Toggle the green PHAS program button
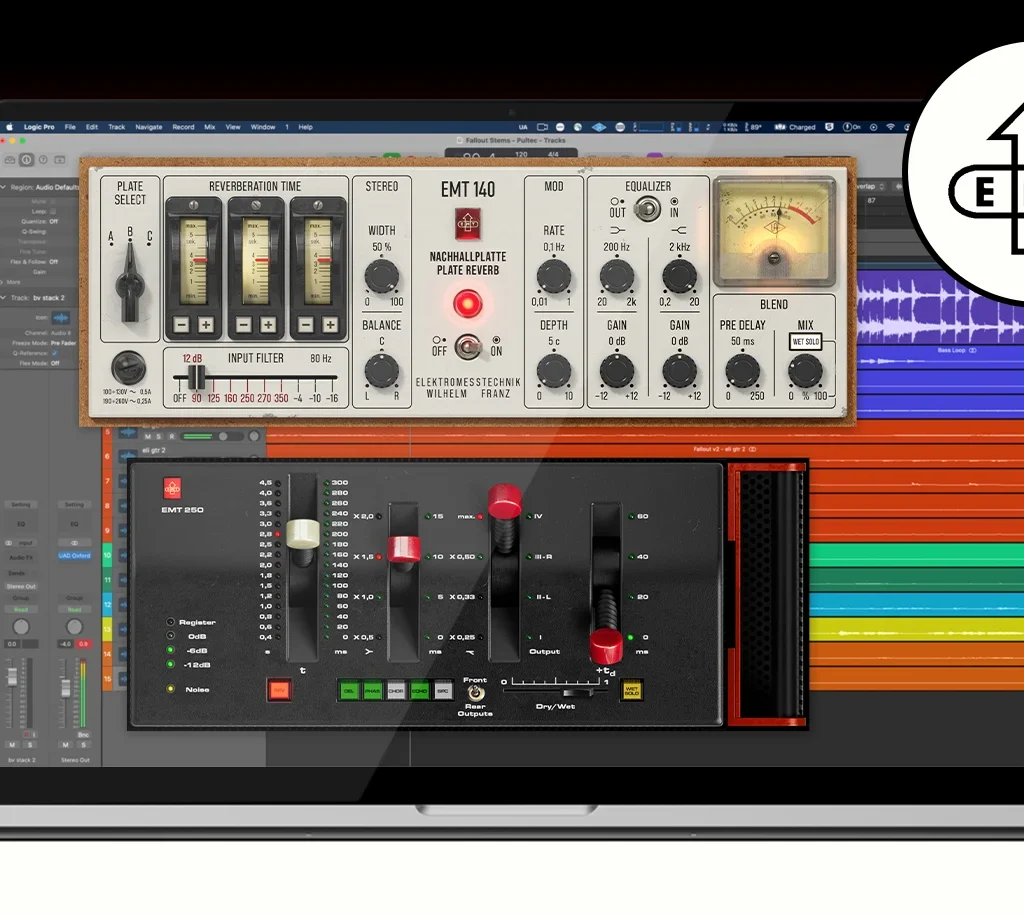Viewport: 1024px width, 915px height. (x=372, y=690)
